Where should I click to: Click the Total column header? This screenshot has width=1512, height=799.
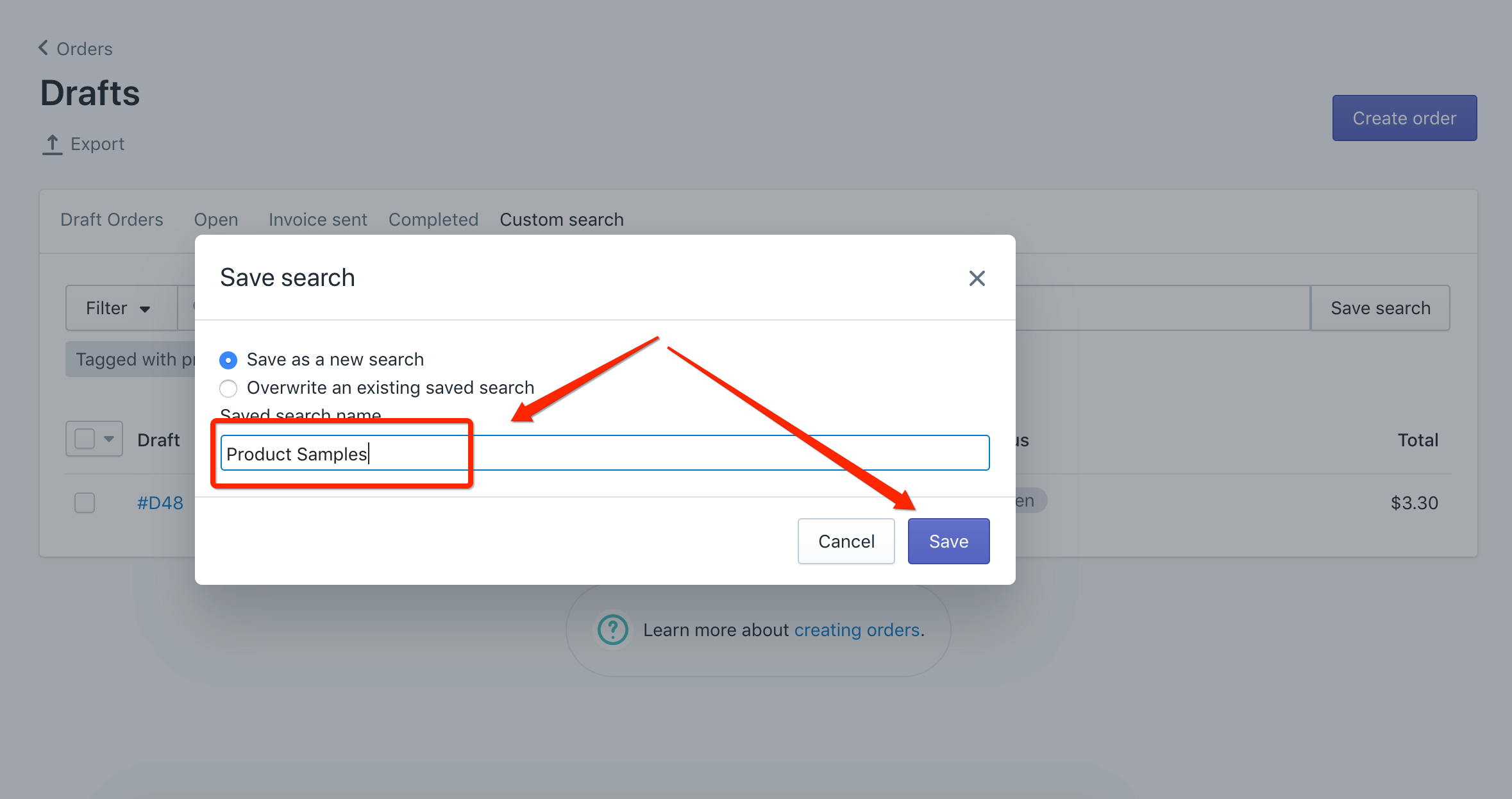(x=1418, y=440)
